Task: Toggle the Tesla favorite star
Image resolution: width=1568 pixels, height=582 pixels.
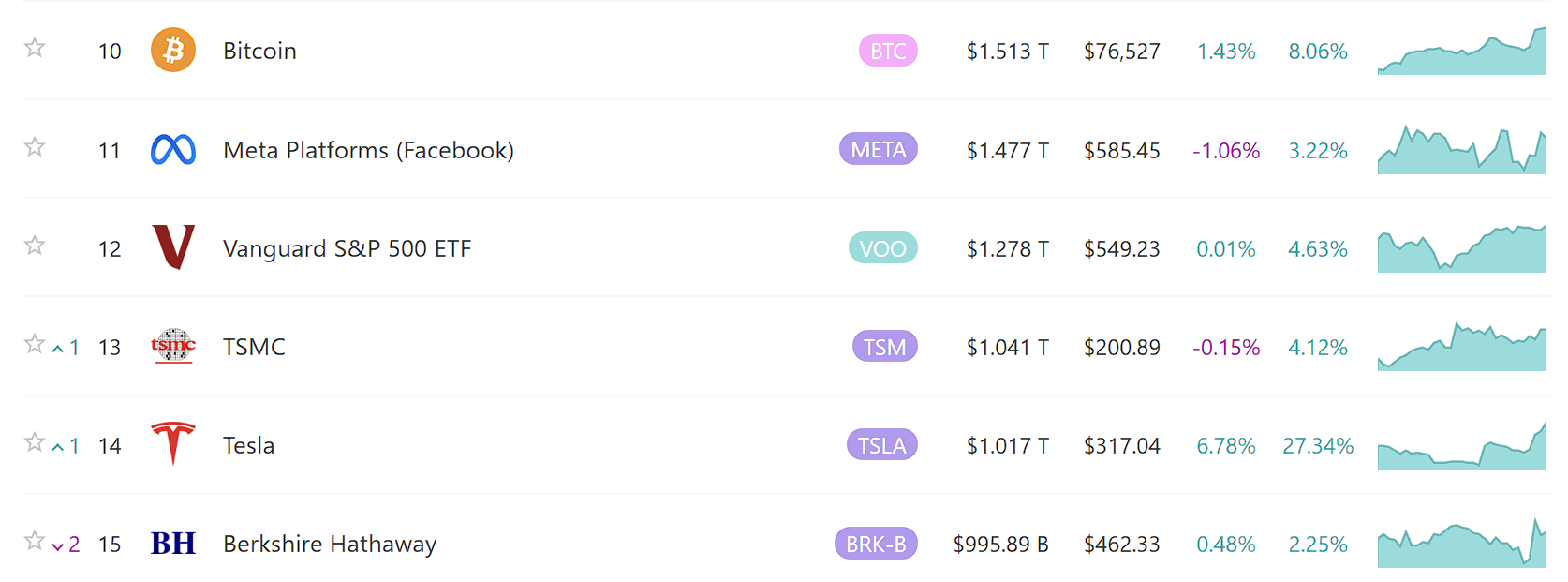Action: coord(35,442)
